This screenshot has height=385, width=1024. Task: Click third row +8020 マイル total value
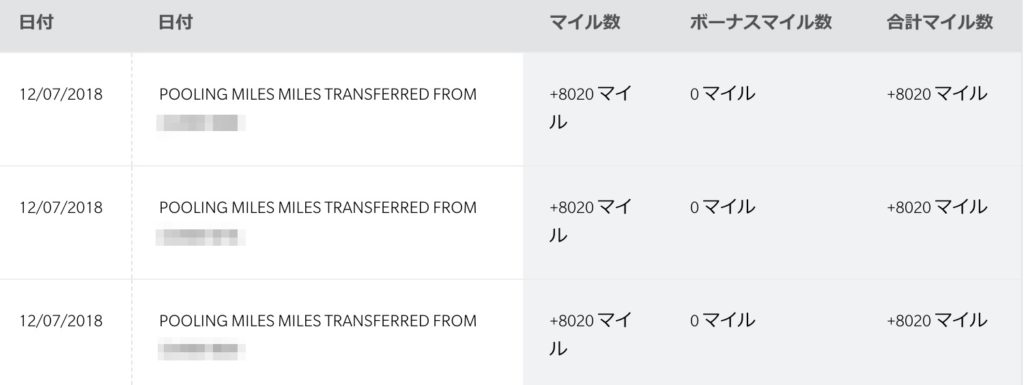point(937,321)
